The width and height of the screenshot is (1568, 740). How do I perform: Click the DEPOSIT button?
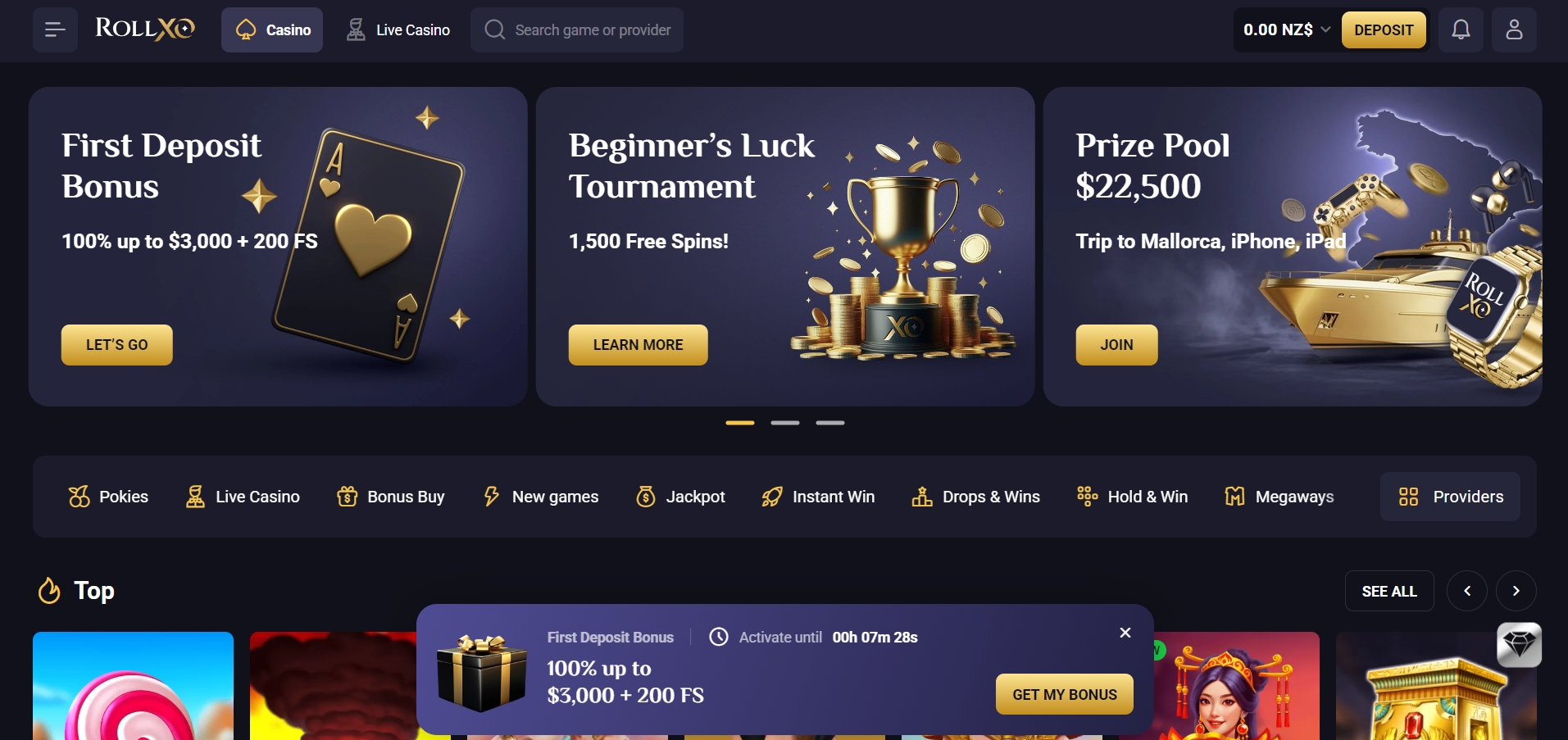pos(1384,30)
